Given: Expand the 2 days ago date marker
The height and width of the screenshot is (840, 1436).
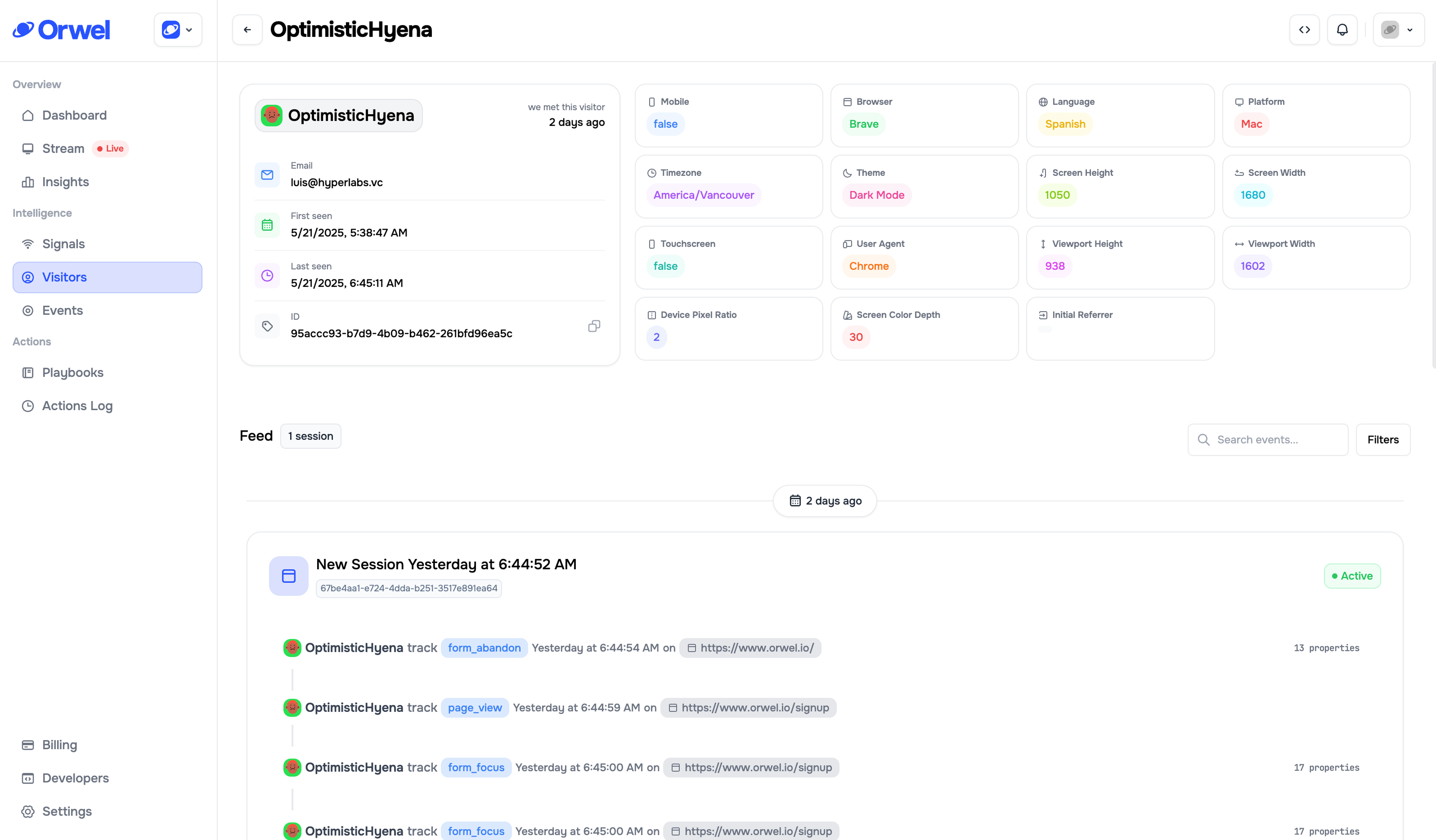Looking at the screenshot, I should pos(824,500).
